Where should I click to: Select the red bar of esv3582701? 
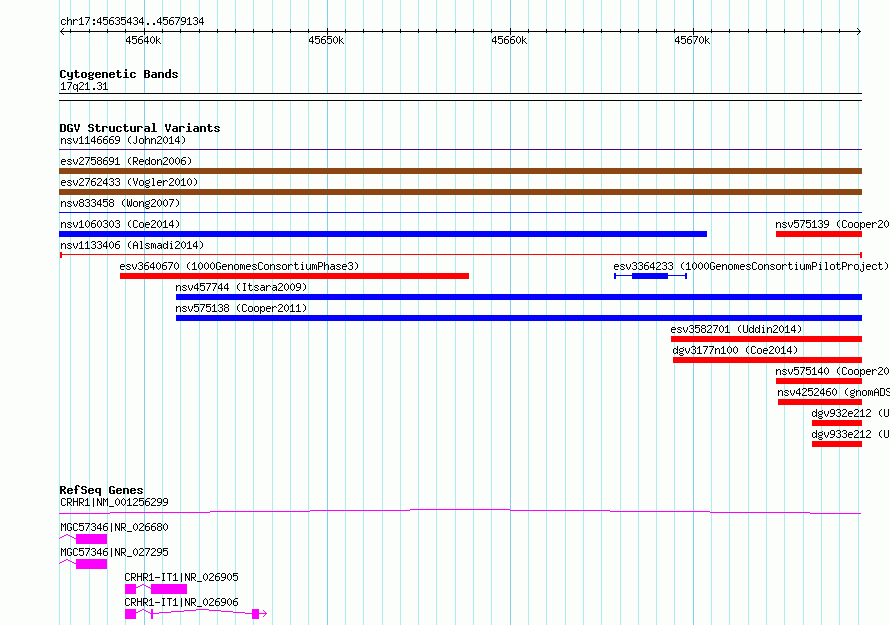point(766,339)
